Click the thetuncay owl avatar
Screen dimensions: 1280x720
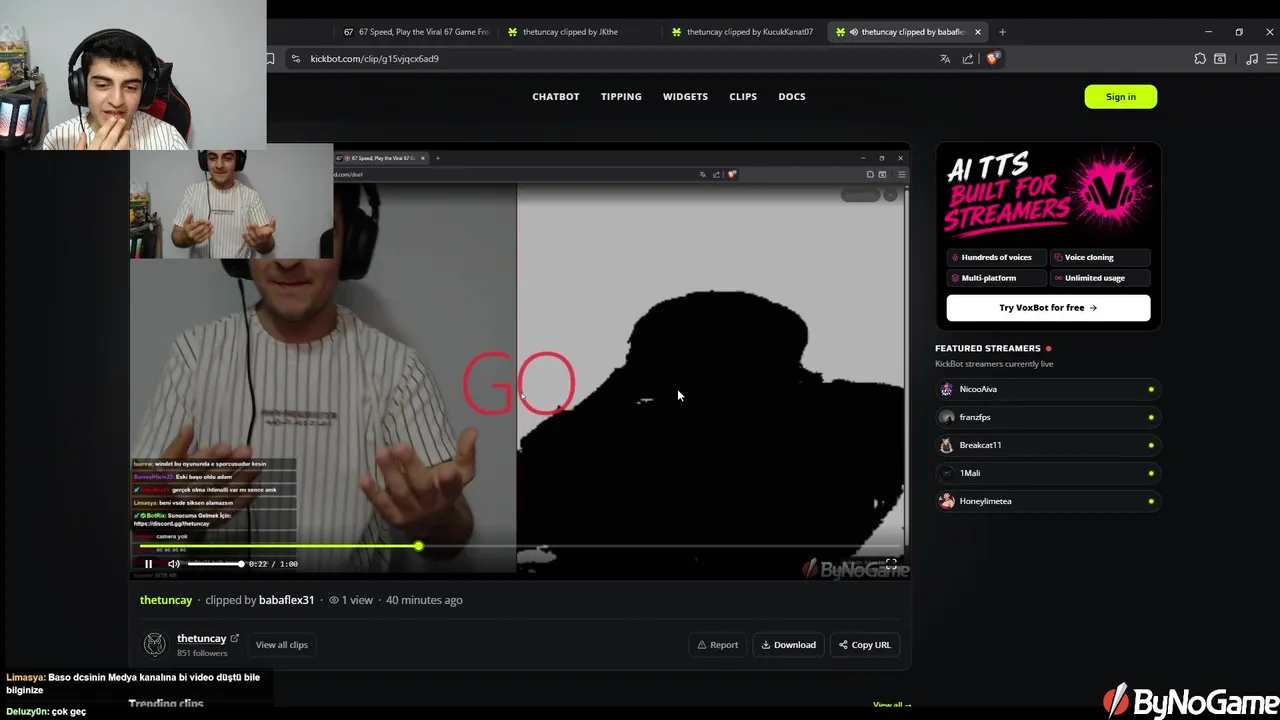154,644
